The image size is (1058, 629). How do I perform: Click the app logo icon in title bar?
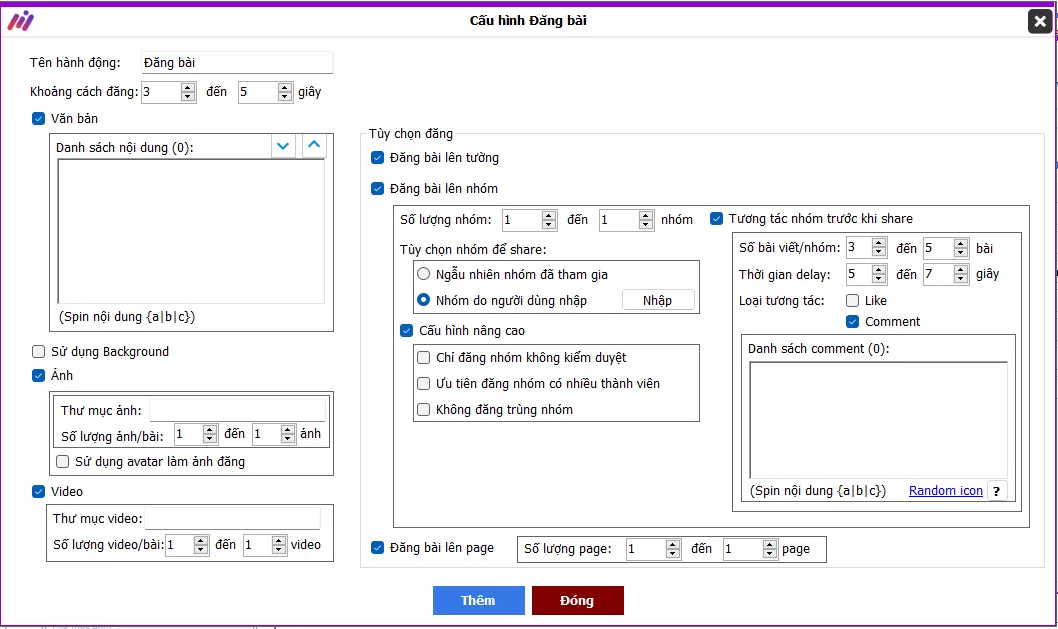(x=20, y=21)
